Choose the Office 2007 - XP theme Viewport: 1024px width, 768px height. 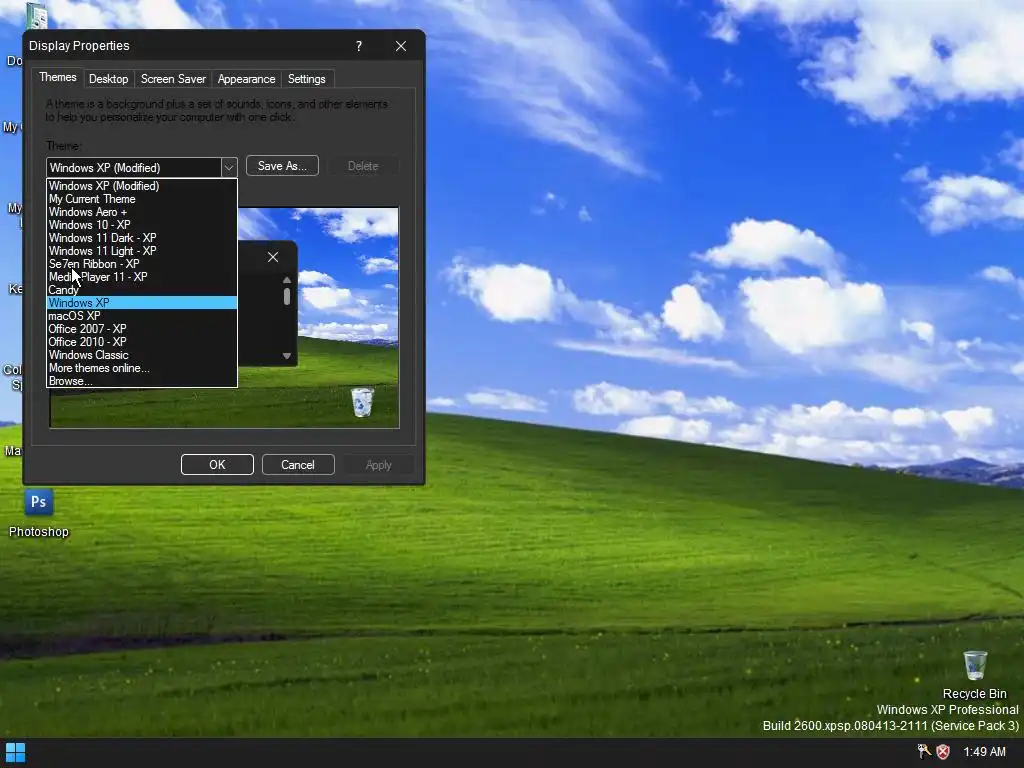142,329
